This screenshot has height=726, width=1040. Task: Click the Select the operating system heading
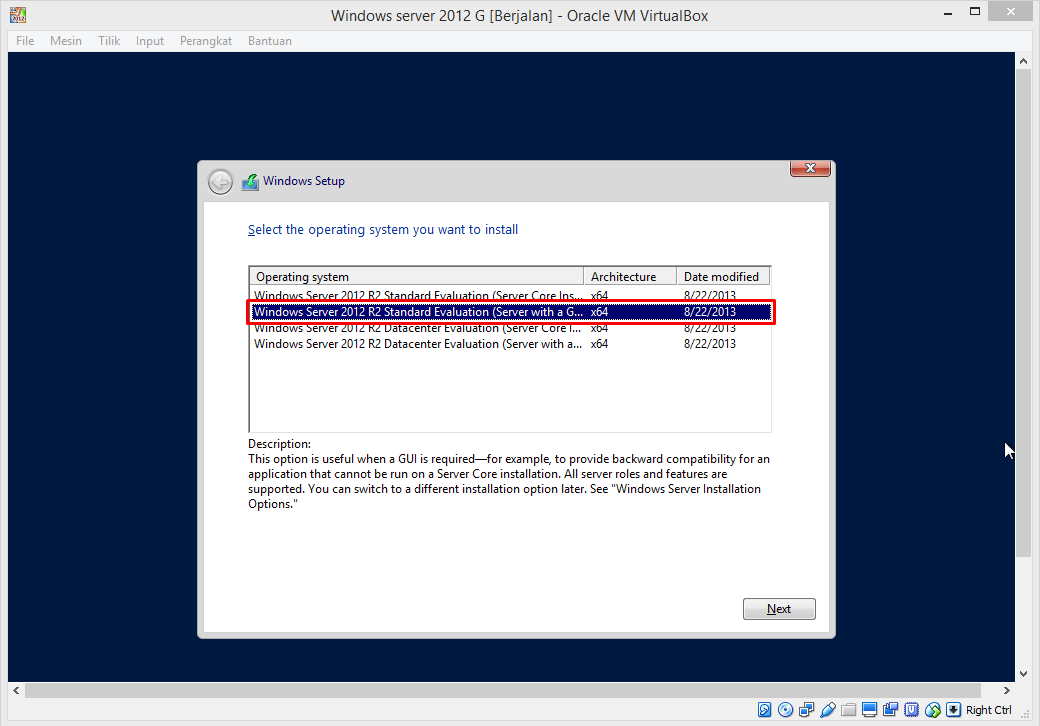(x=383, y=229)
